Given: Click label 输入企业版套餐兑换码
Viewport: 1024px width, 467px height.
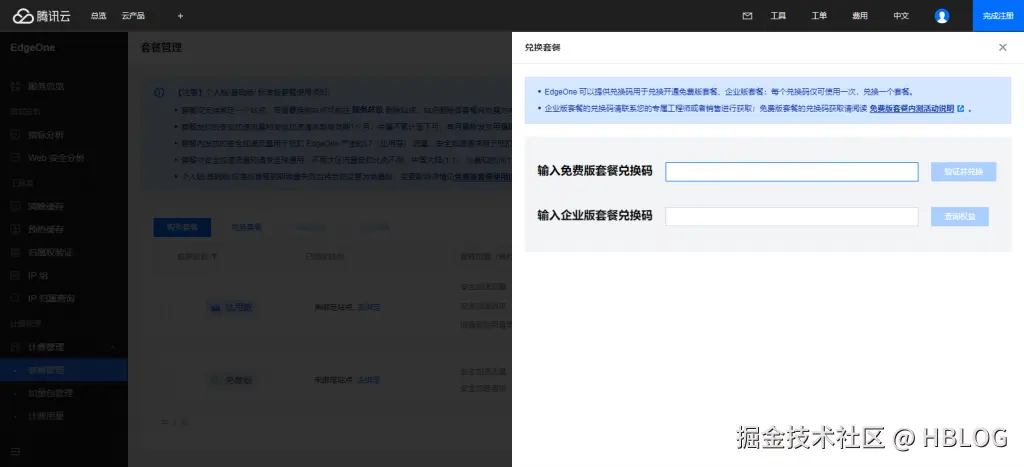Looking at the screenshot, I should [594, 216].
